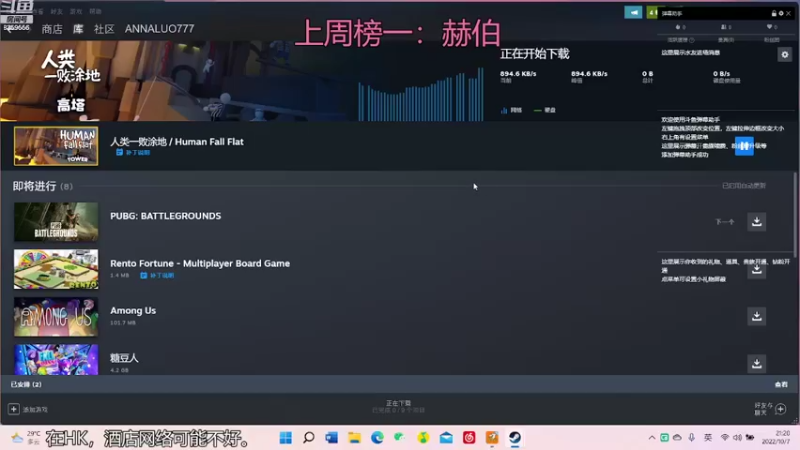This screenshot has height=450, width=800.
Task: Click the blue floating widget in the overlay
Action: click(x=744, y=146)
